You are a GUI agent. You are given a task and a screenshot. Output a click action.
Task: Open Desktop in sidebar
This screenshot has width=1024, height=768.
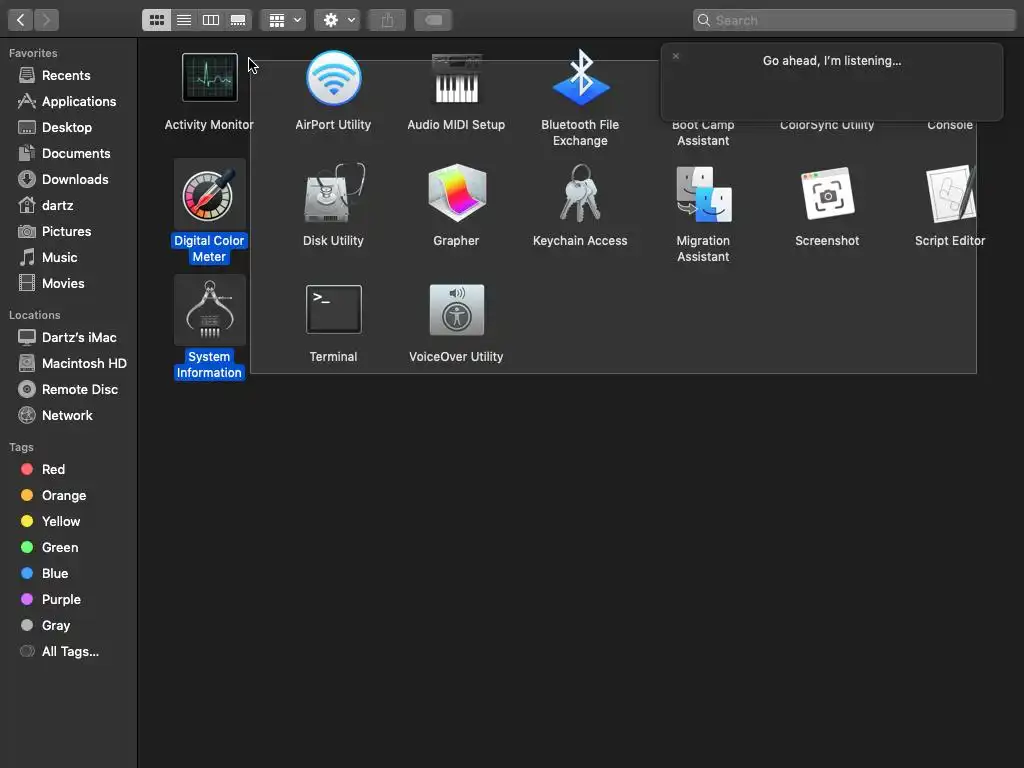(69, 127)
